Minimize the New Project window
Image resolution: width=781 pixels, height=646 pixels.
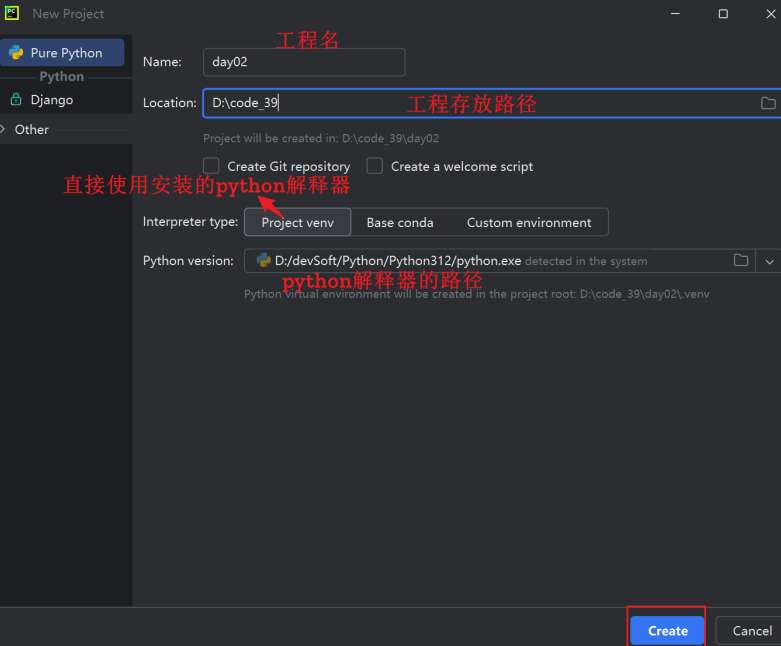click(675, 14)
